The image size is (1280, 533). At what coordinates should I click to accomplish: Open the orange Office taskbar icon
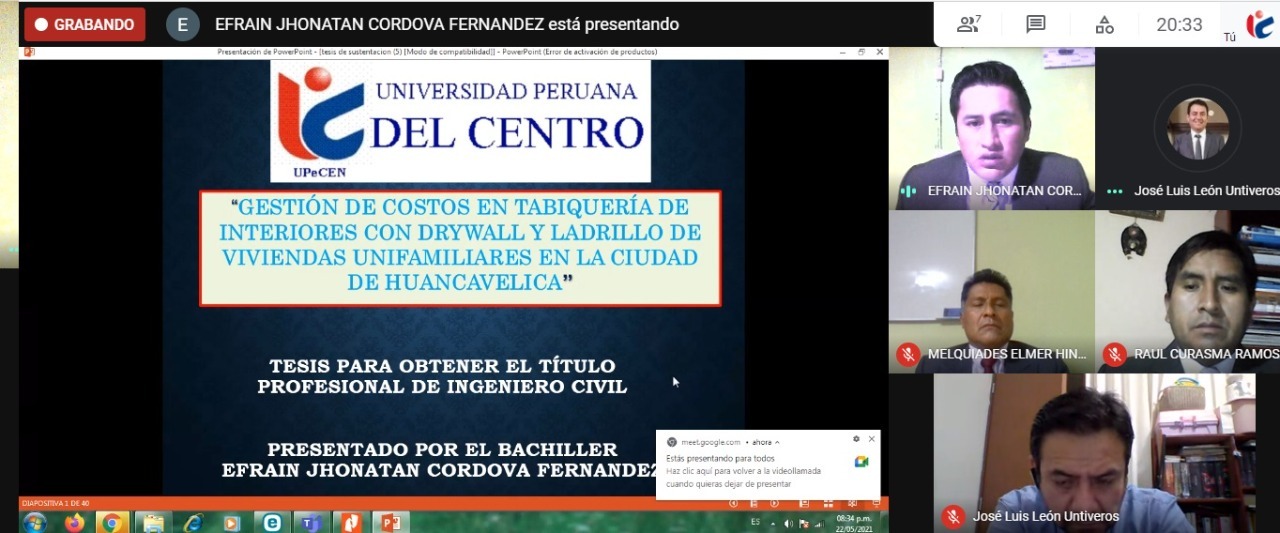click(x=351, y=522)
